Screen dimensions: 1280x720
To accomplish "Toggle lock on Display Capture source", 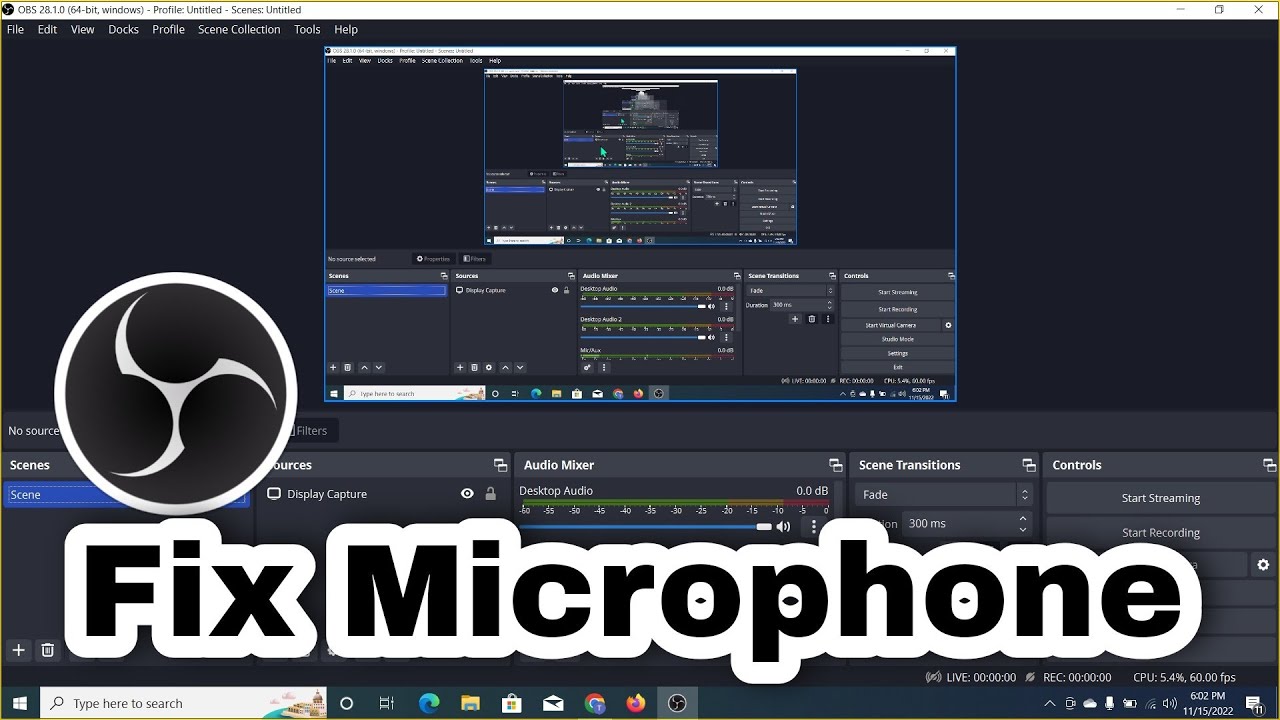I will pyautogui.click(x=490, y=494).
